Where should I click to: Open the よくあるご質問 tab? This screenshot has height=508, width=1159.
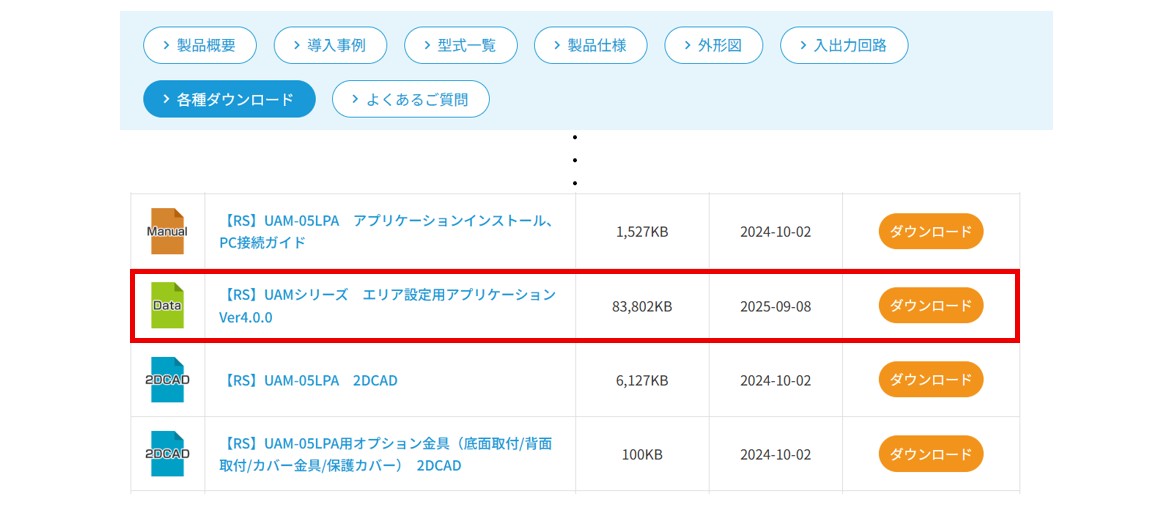pyautogui.click(x=410, y=99)
